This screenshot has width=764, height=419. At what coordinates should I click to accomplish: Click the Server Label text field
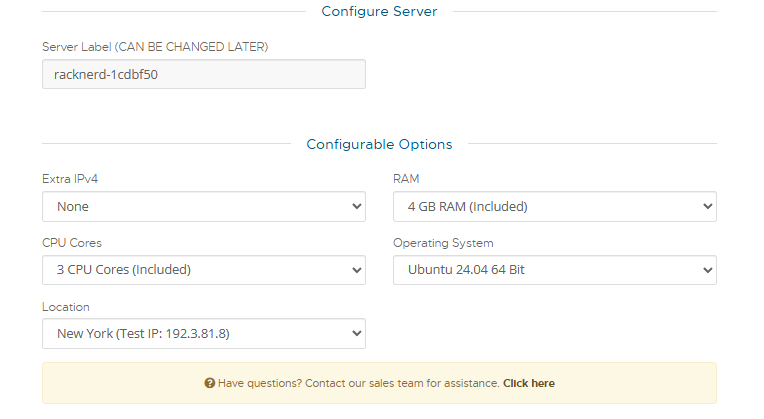click(x=203, y=74)
